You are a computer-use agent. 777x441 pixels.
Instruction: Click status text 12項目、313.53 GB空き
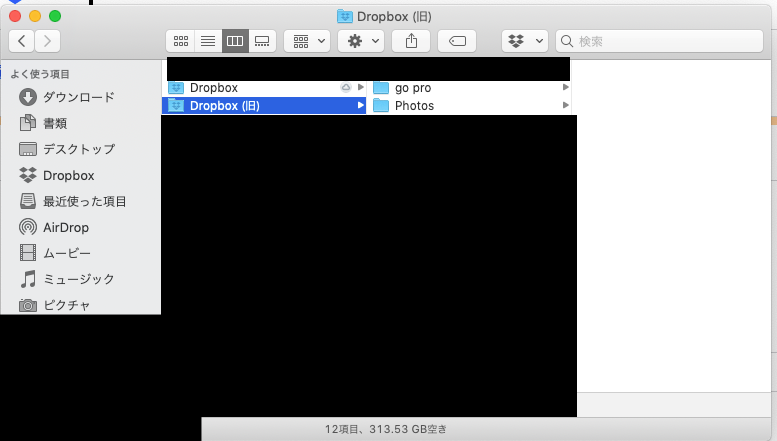pyautogui.click(x=386, y=429)
